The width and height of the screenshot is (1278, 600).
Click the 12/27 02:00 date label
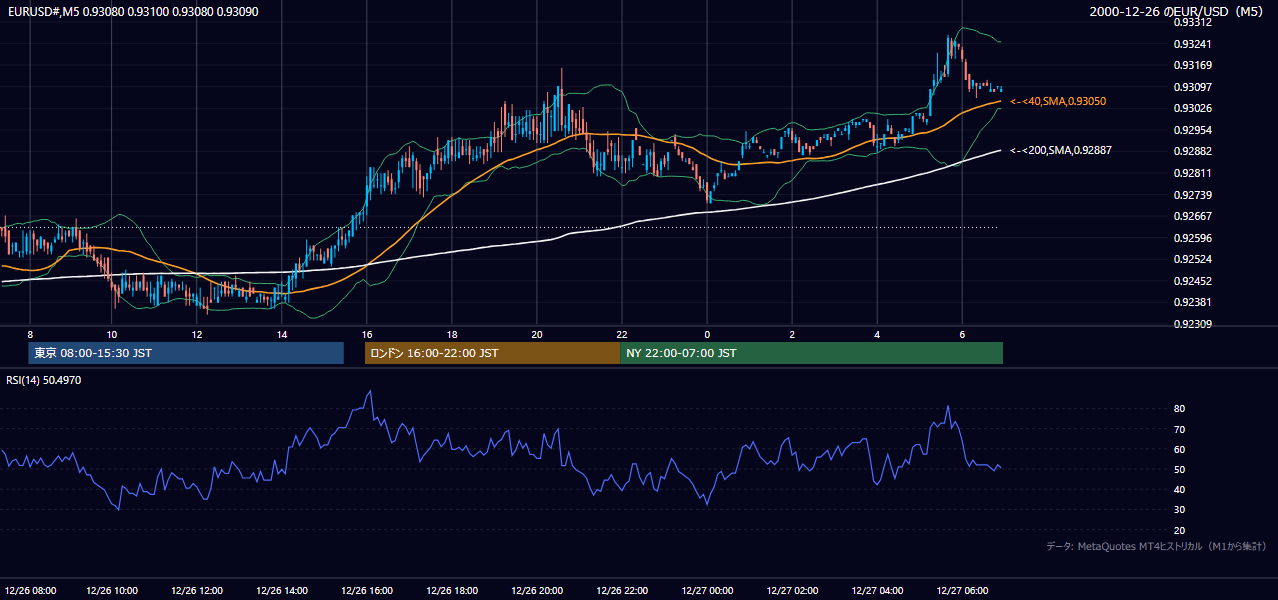792,590
